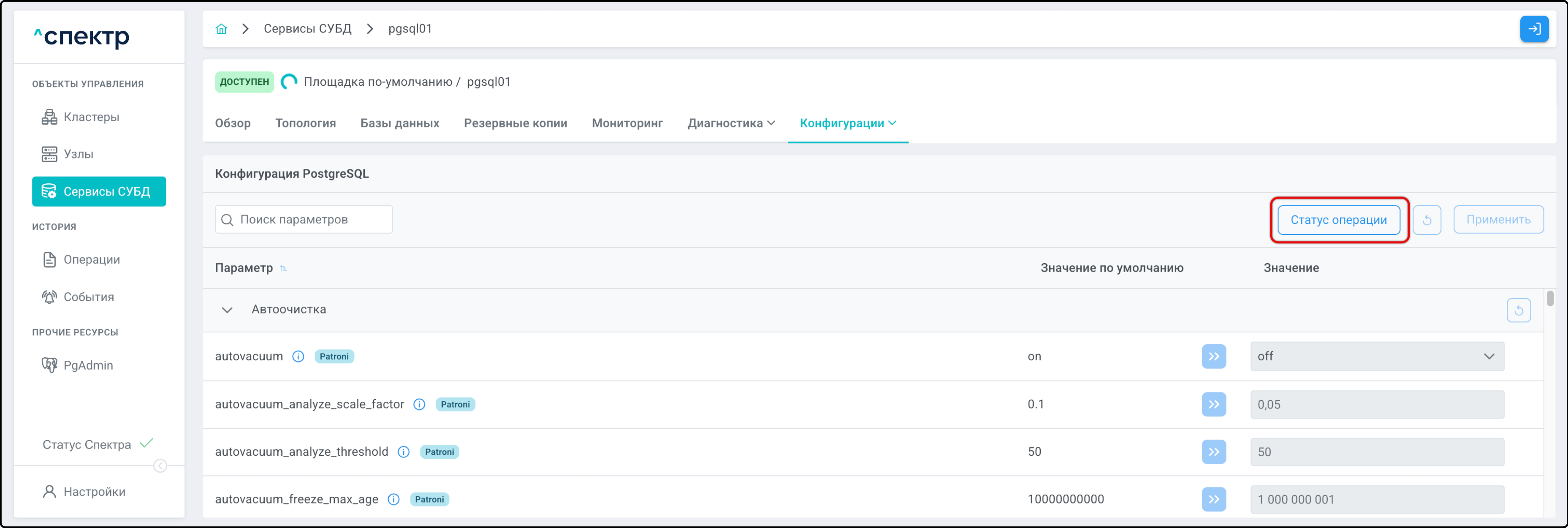Click the home breadcrumb icon
This screenshot has width=1568, height=528.
pos(221,29)
